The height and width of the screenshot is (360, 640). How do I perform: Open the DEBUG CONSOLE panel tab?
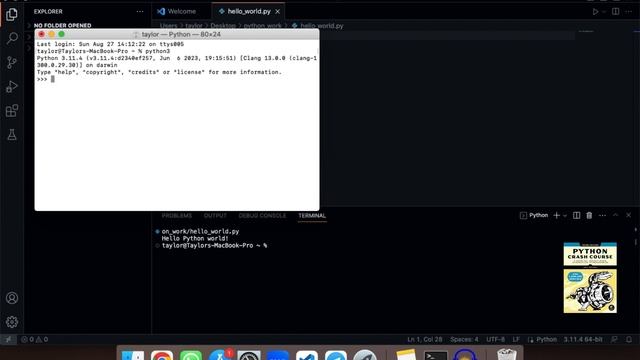click(262, 216)
